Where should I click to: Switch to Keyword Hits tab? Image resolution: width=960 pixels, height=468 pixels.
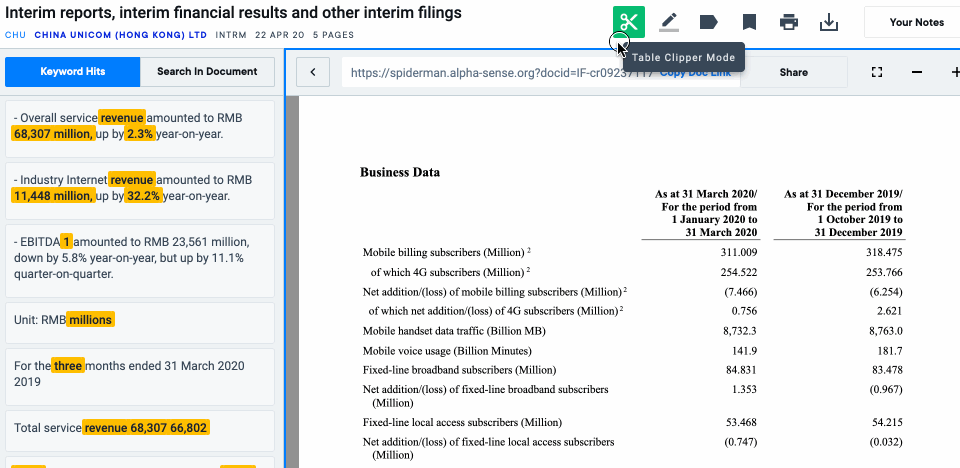pos(73,72)
